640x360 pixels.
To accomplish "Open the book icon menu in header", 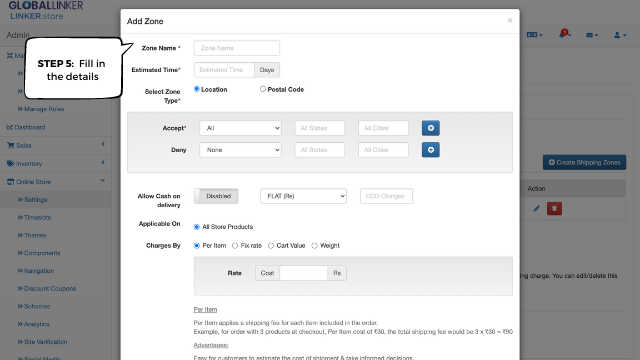I will [x=535, y=35].
